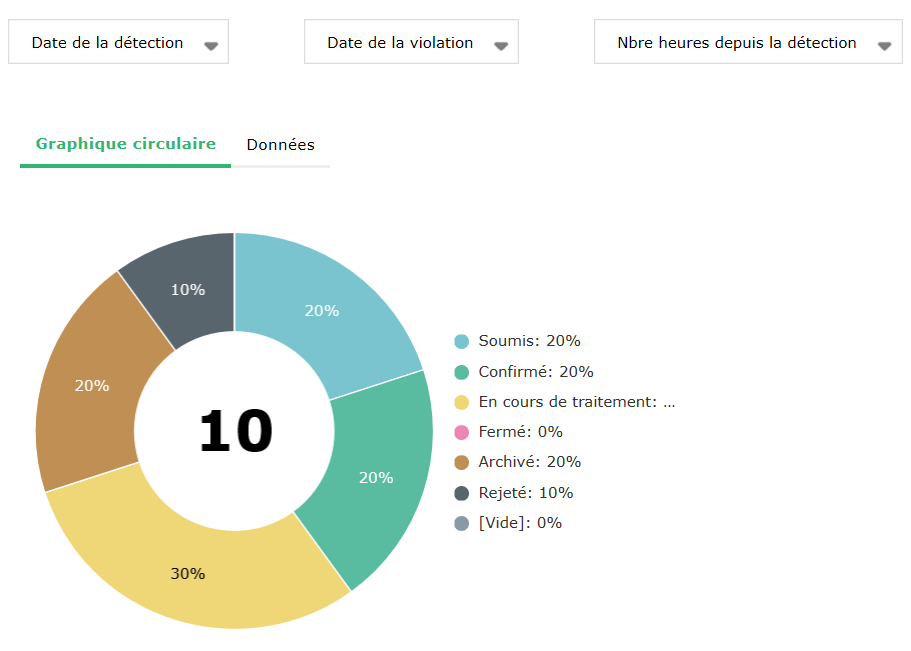Click the Confirmé green legend dot
911x651 pixels.
click(461, 372)
